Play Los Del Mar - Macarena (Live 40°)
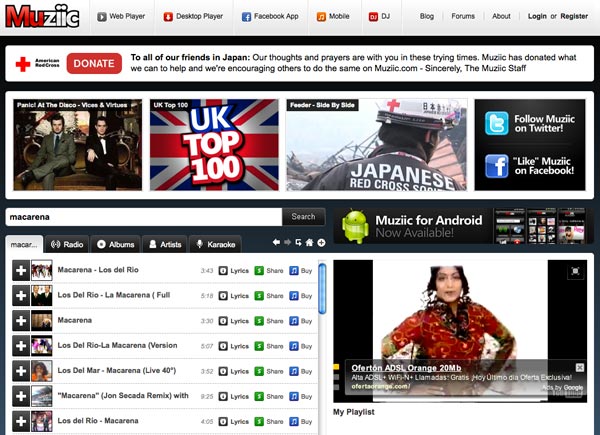The height and width of the screenshot is (435, 600). pos(117,370)
